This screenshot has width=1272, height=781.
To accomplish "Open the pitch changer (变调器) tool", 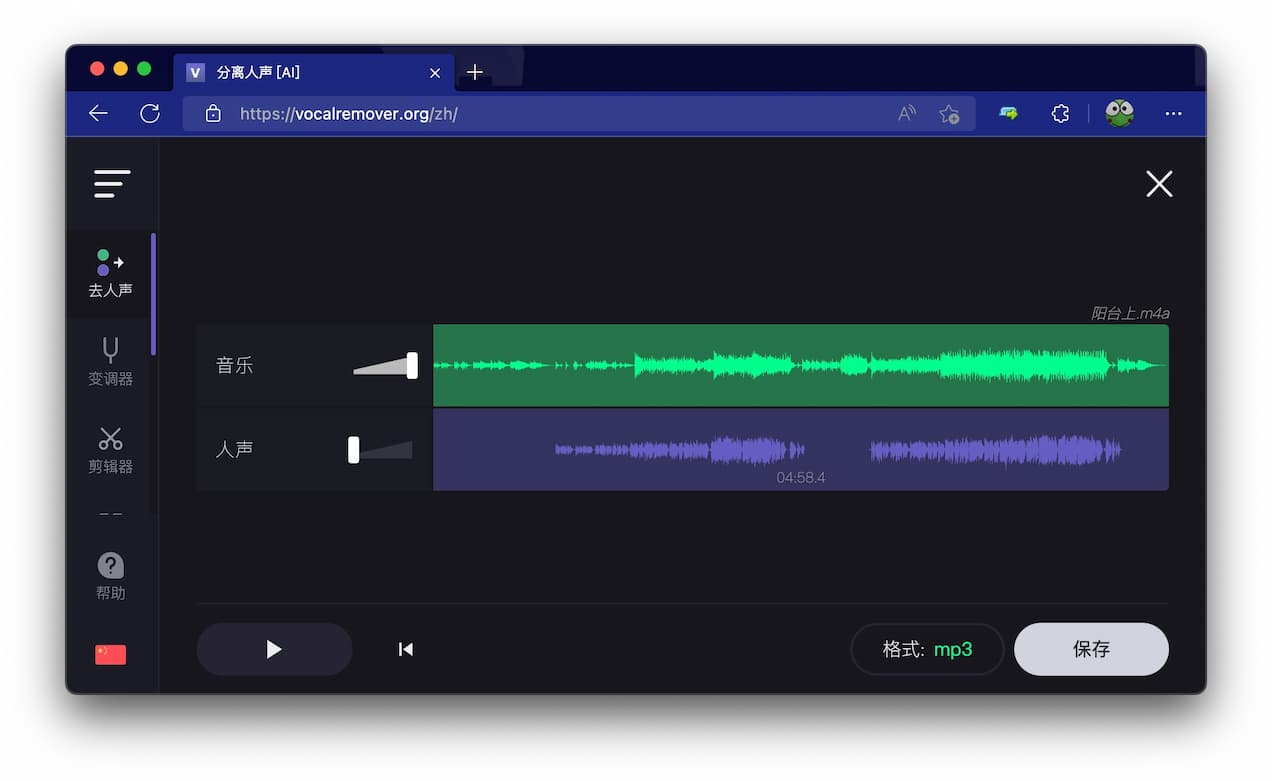I will click(110, 361).
